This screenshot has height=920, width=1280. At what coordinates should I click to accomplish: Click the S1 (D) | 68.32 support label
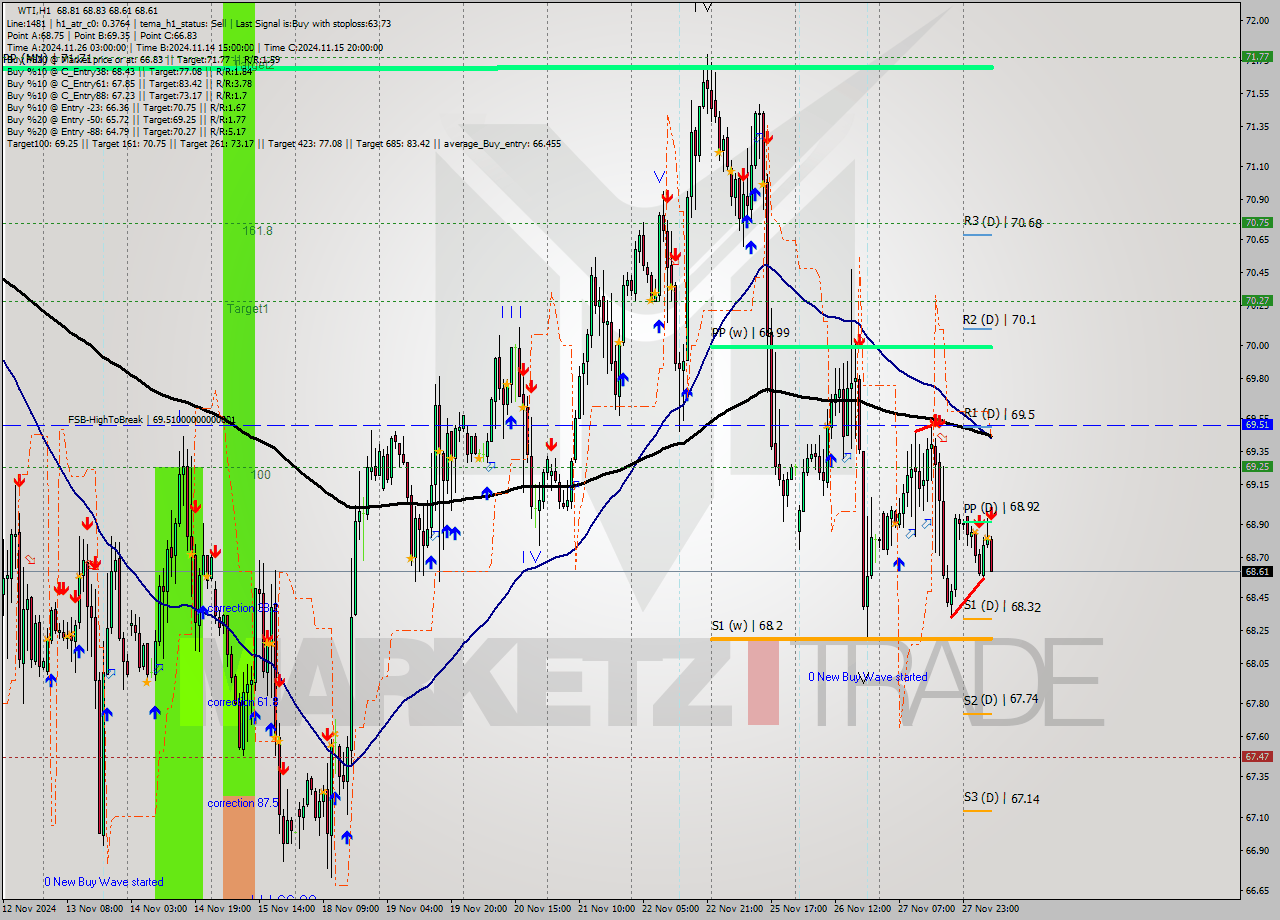[1002, 606]
